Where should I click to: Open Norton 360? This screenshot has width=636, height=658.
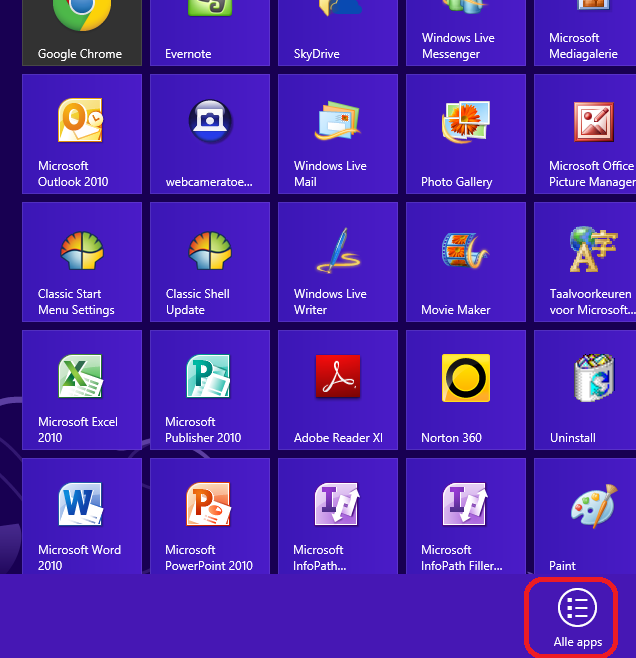point(466,390)
